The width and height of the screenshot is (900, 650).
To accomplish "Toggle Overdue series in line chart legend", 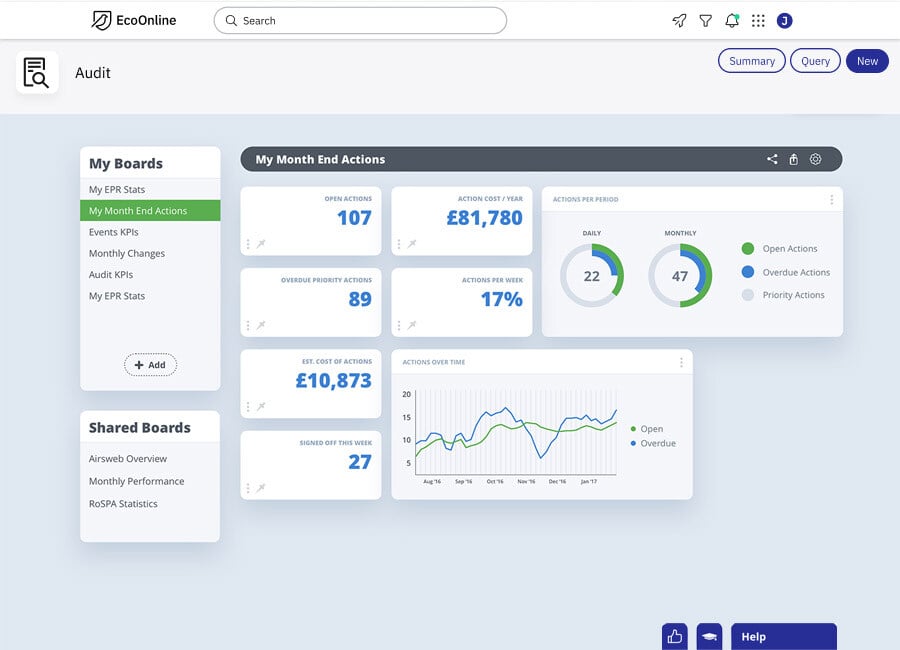I will point(653,443).
